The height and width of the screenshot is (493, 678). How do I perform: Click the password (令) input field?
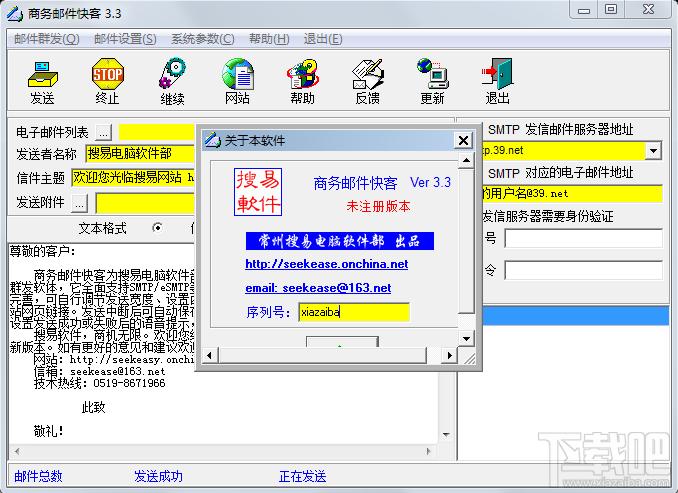[x=583, y=270]
